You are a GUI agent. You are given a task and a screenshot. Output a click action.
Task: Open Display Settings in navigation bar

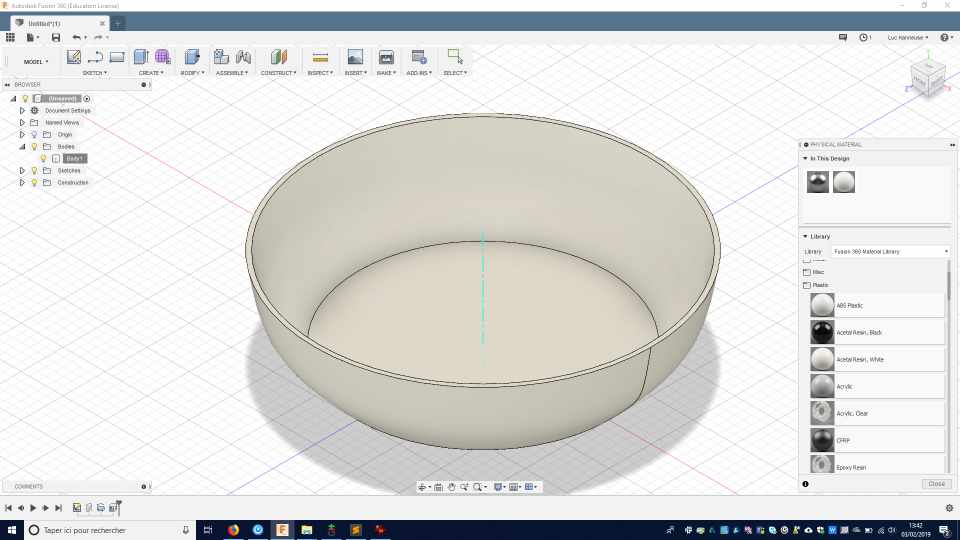pos(498,487)
